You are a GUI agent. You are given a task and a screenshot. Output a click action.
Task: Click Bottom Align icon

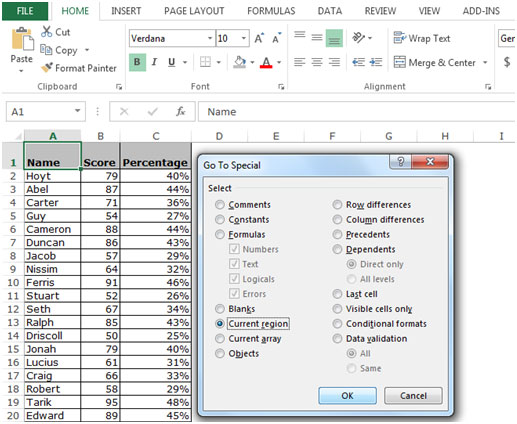(x=334, y=38)
